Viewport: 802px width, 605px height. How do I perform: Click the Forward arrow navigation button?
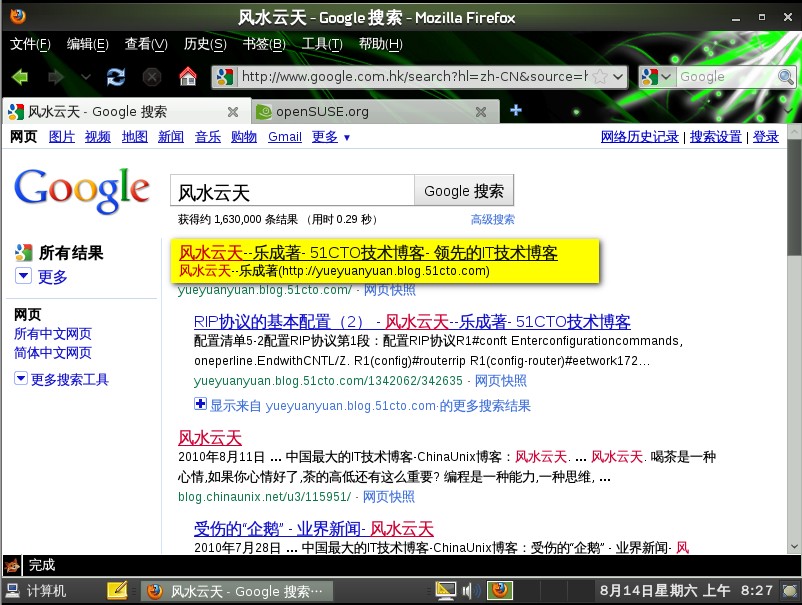click(x=55, y=77)
